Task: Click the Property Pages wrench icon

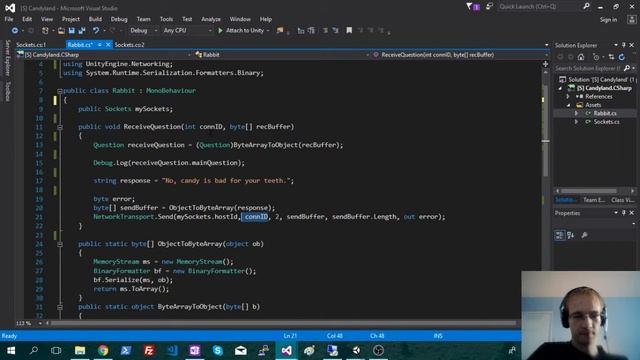Action: (x=584, y=235)
